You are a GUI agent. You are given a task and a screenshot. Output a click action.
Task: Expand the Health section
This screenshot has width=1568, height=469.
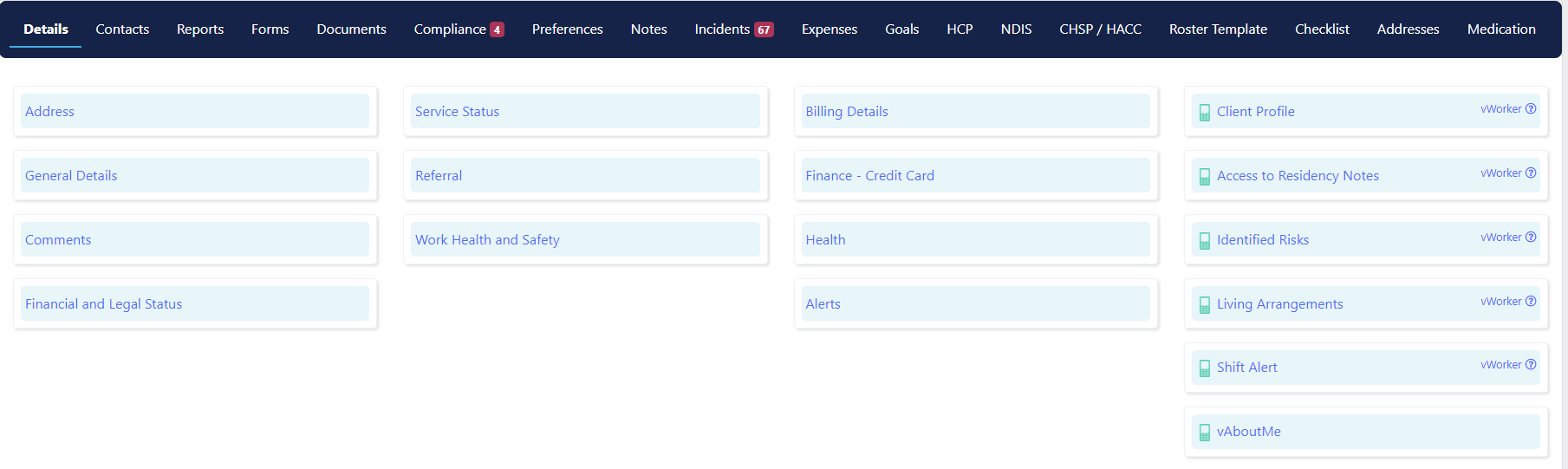pos(976,239)
